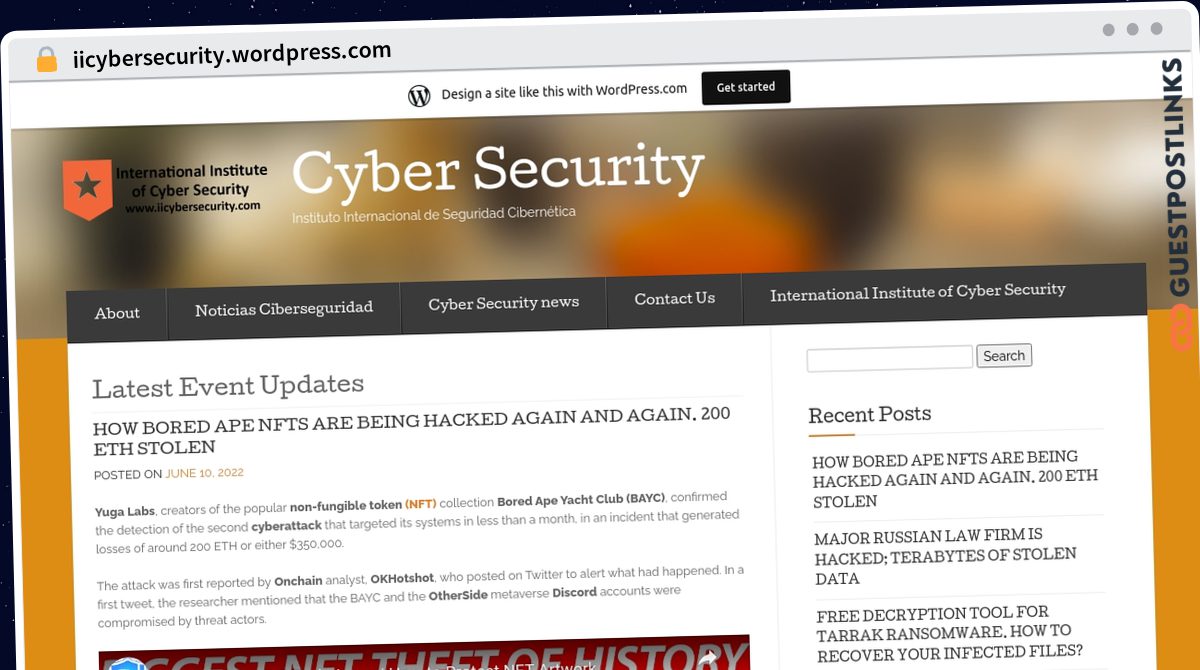
Task: Go to the Contact Us page
Action: 675,298
